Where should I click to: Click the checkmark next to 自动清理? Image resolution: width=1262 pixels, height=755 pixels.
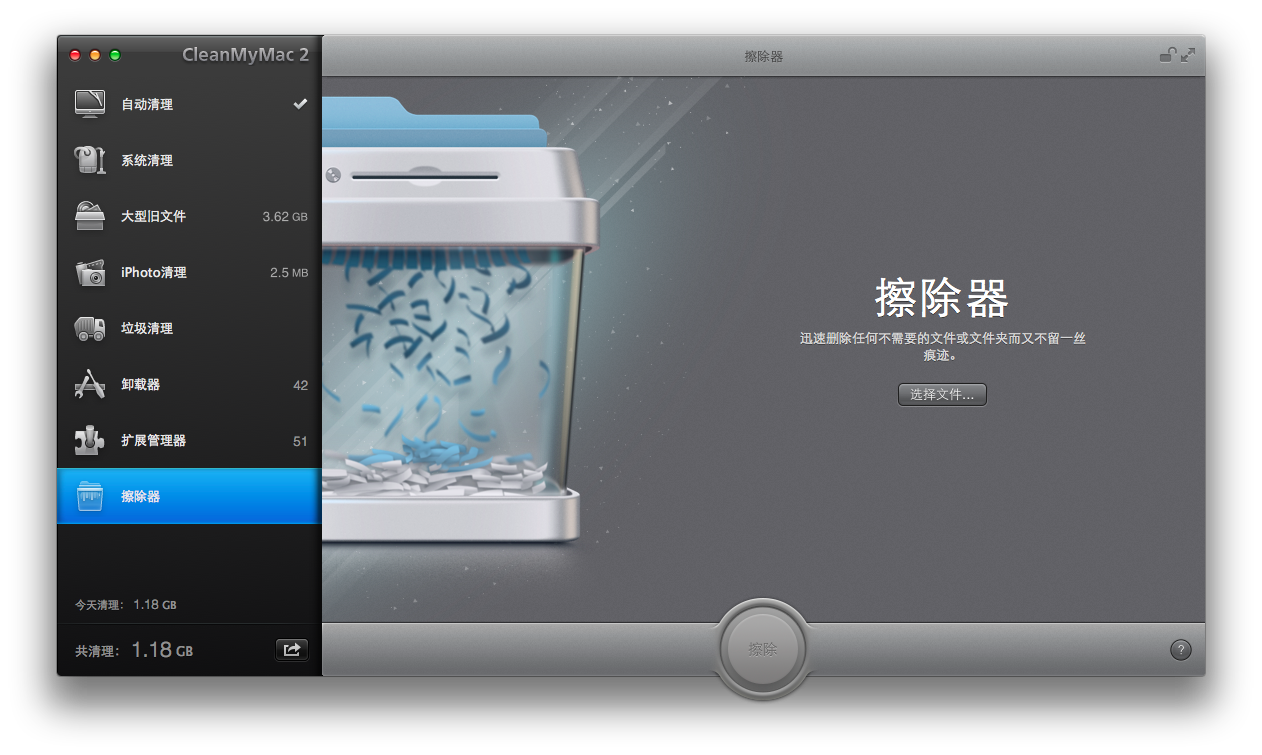pos(300,104)
